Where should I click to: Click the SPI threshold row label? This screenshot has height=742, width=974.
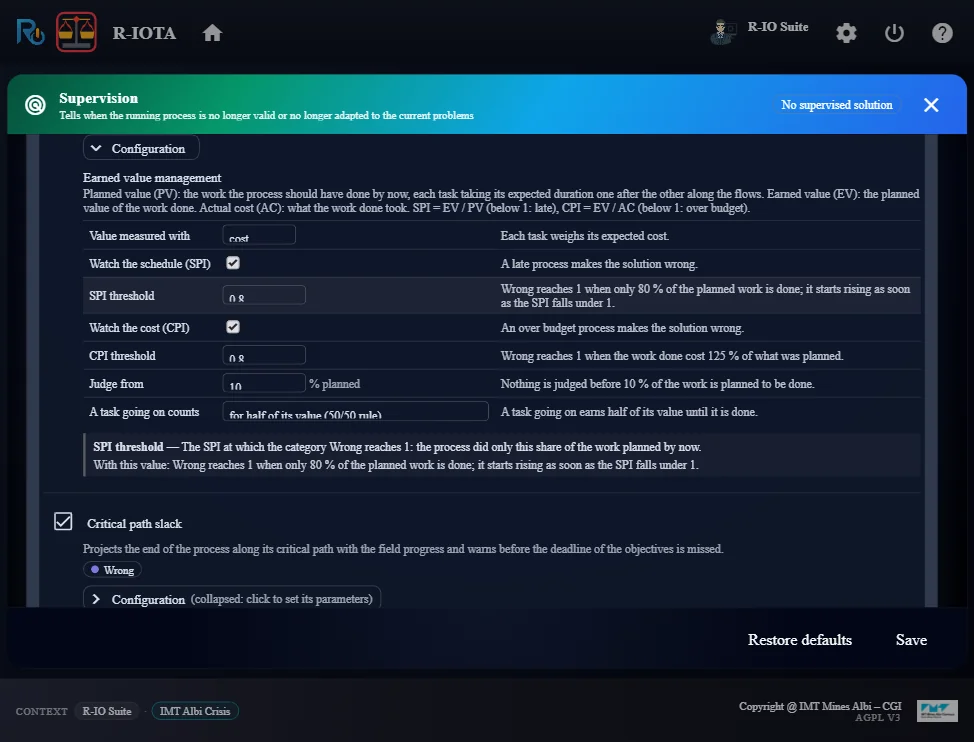click(122, 296)
